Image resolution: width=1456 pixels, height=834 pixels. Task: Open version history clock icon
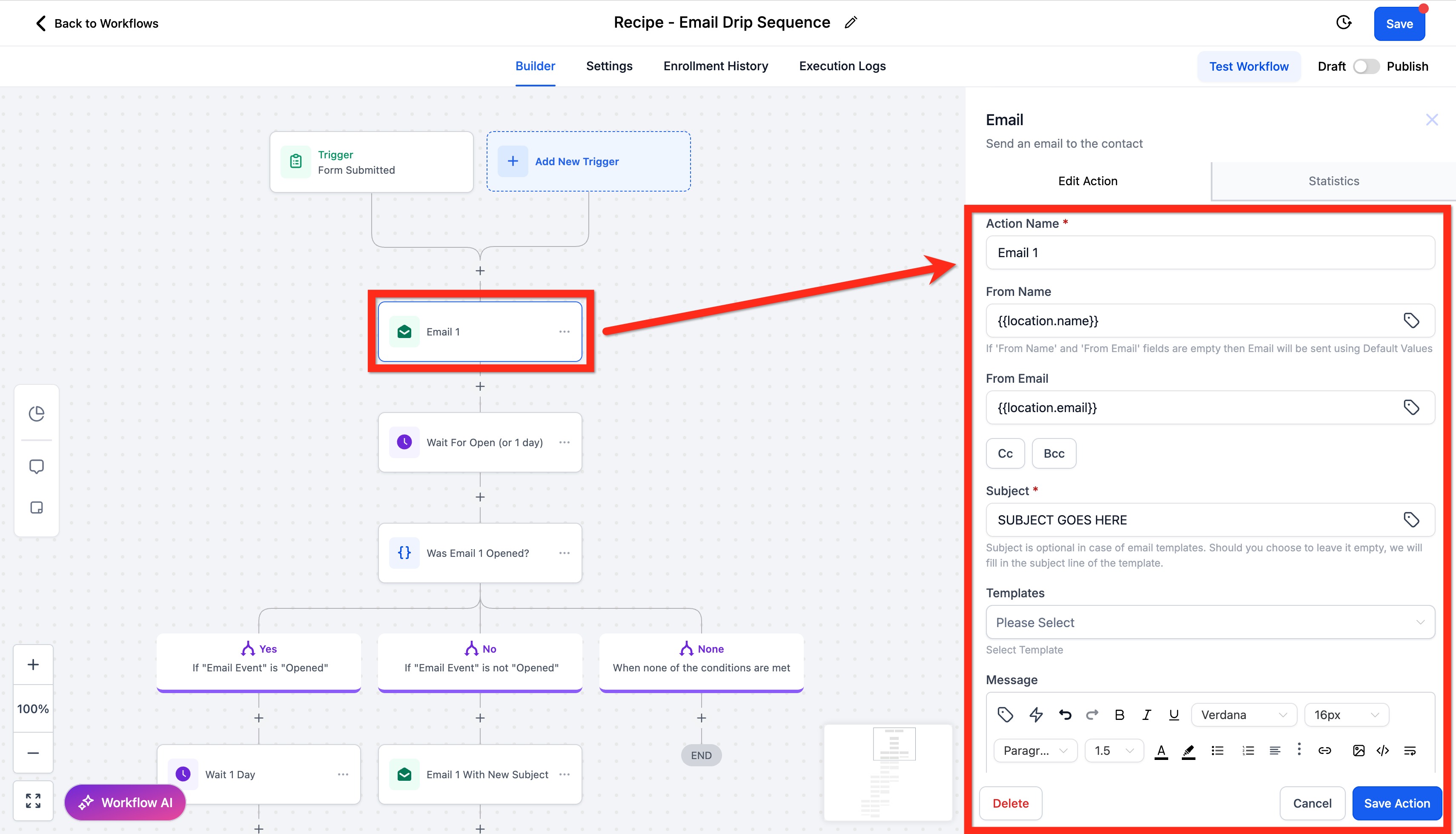click(1343, 23)
